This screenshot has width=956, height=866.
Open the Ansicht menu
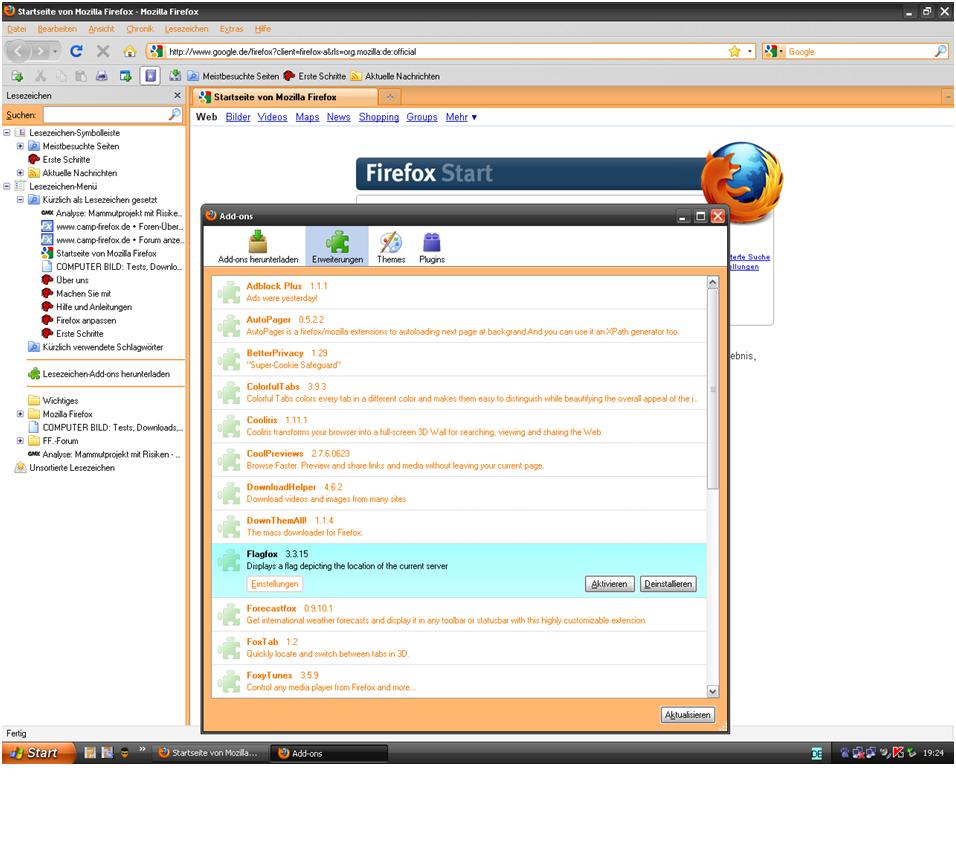pyautogui.click(x=101, y=29)
